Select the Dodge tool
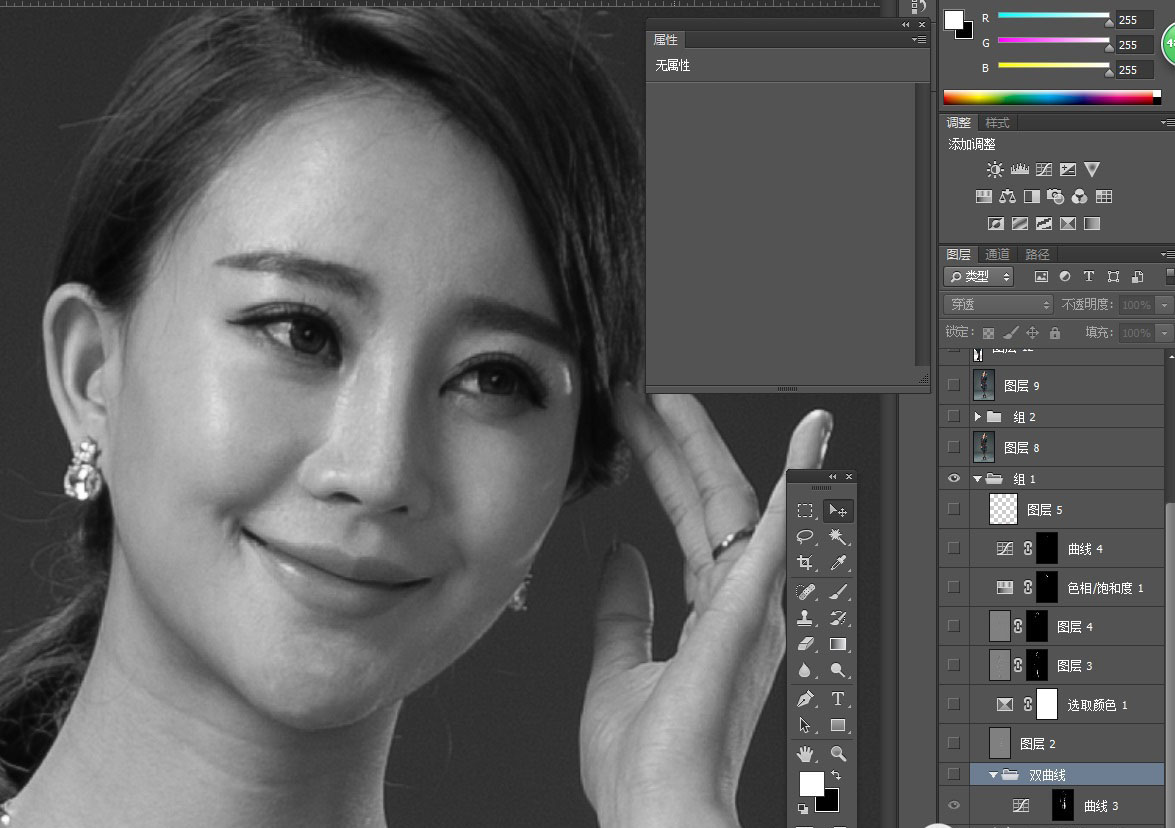Image resolution: width=1175 pixels, height=828 pixels. [838, 670]
